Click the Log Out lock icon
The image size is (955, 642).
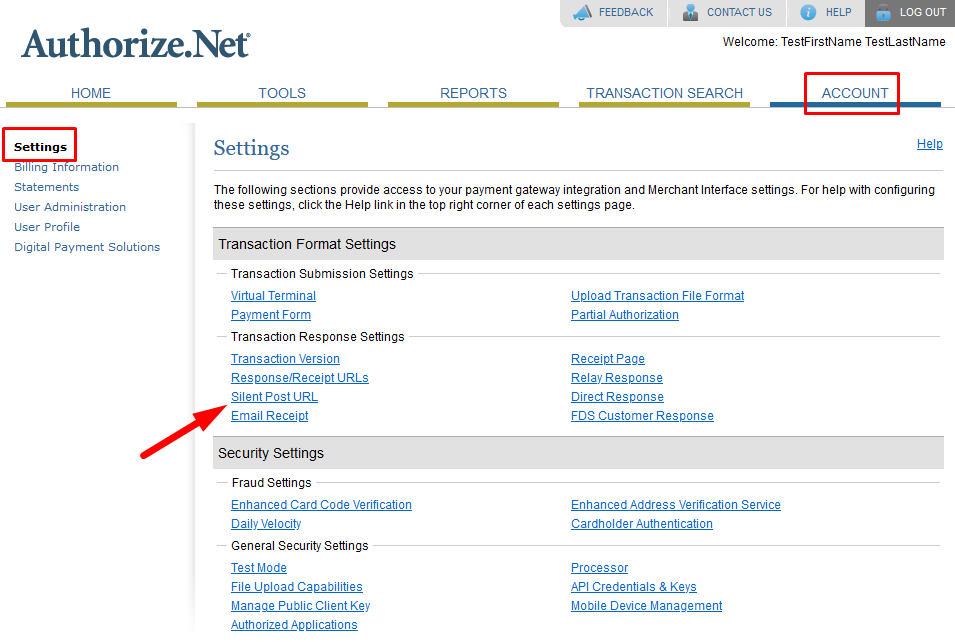tap(882, 13)
